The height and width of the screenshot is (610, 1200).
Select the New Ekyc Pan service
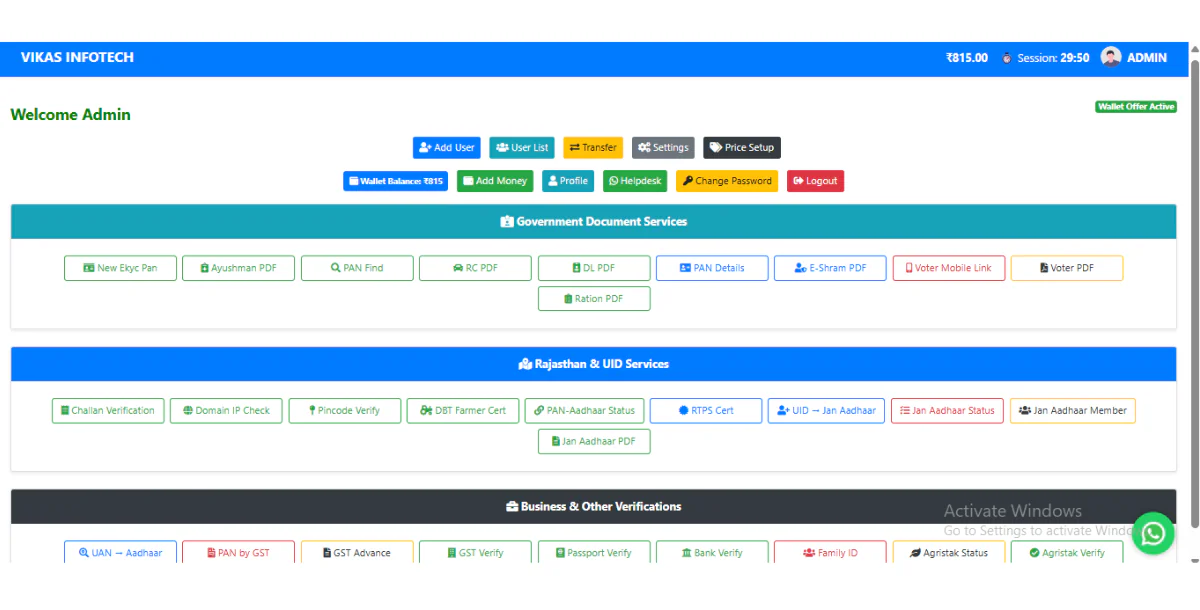coord(120,268)
